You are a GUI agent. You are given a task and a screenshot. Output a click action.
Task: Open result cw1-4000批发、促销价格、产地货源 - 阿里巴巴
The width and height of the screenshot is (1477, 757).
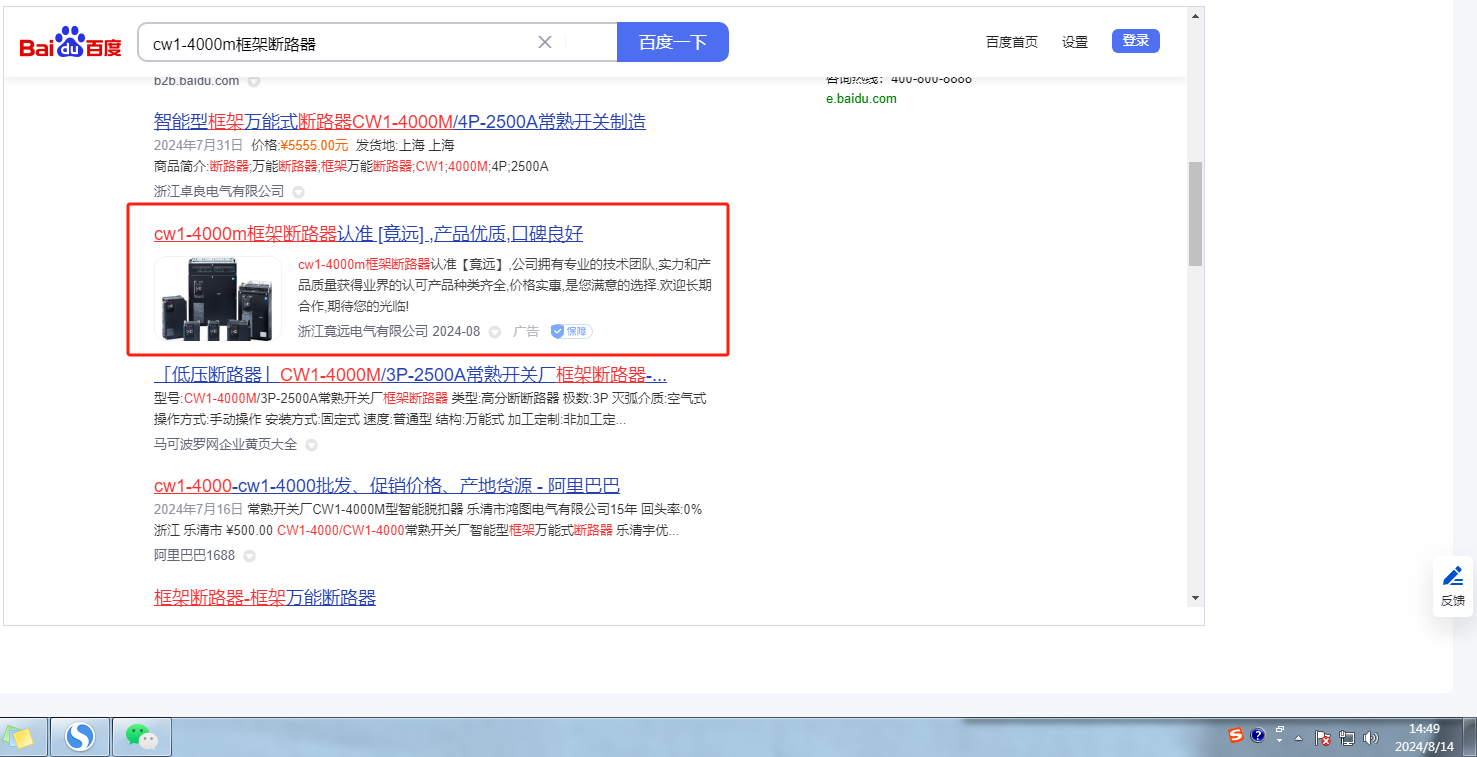point(387,486)
